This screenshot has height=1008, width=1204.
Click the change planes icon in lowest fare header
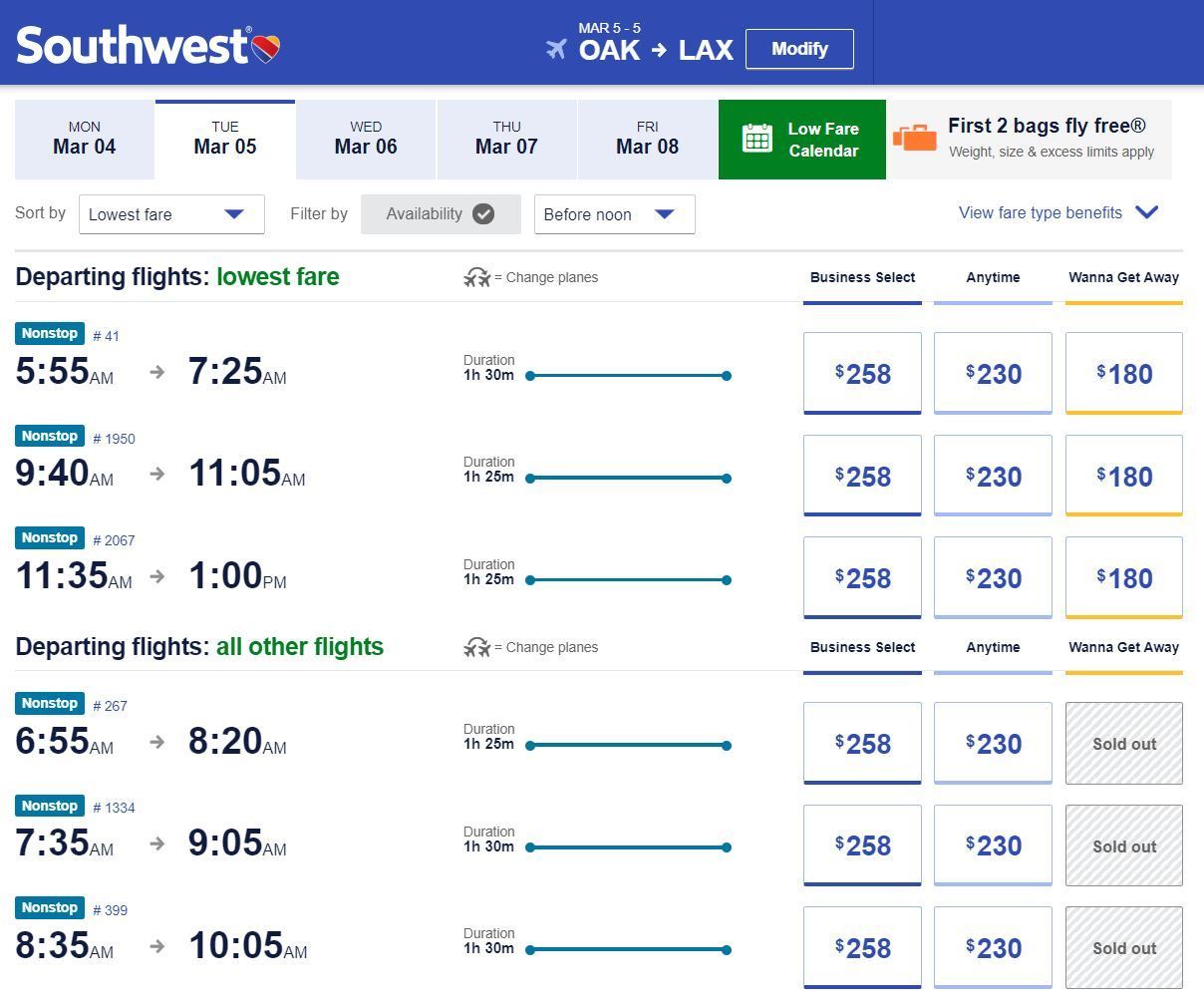click(477, 278)
